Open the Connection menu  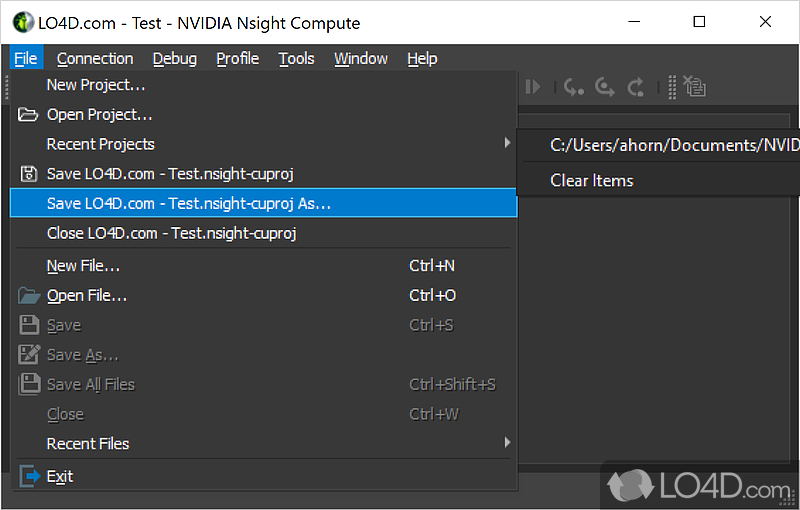click(95, 59)
